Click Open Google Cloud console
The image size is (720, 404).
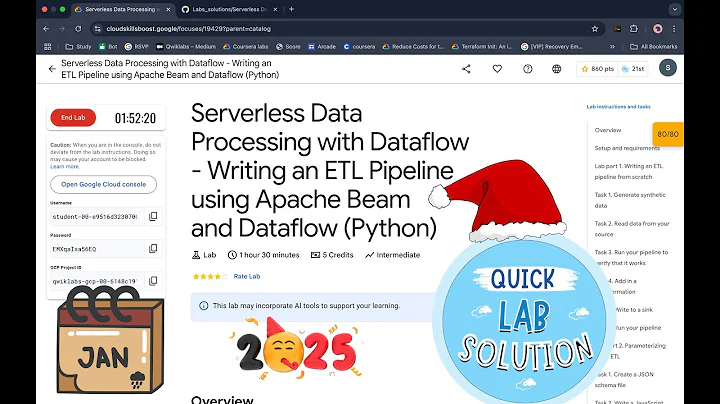pyautogui.click(x=103, y=184)
